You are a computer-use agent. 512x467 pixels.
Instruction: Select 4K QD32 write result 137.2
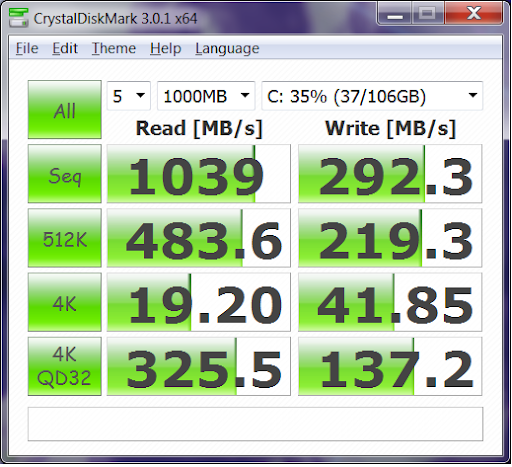pos(390,367)
